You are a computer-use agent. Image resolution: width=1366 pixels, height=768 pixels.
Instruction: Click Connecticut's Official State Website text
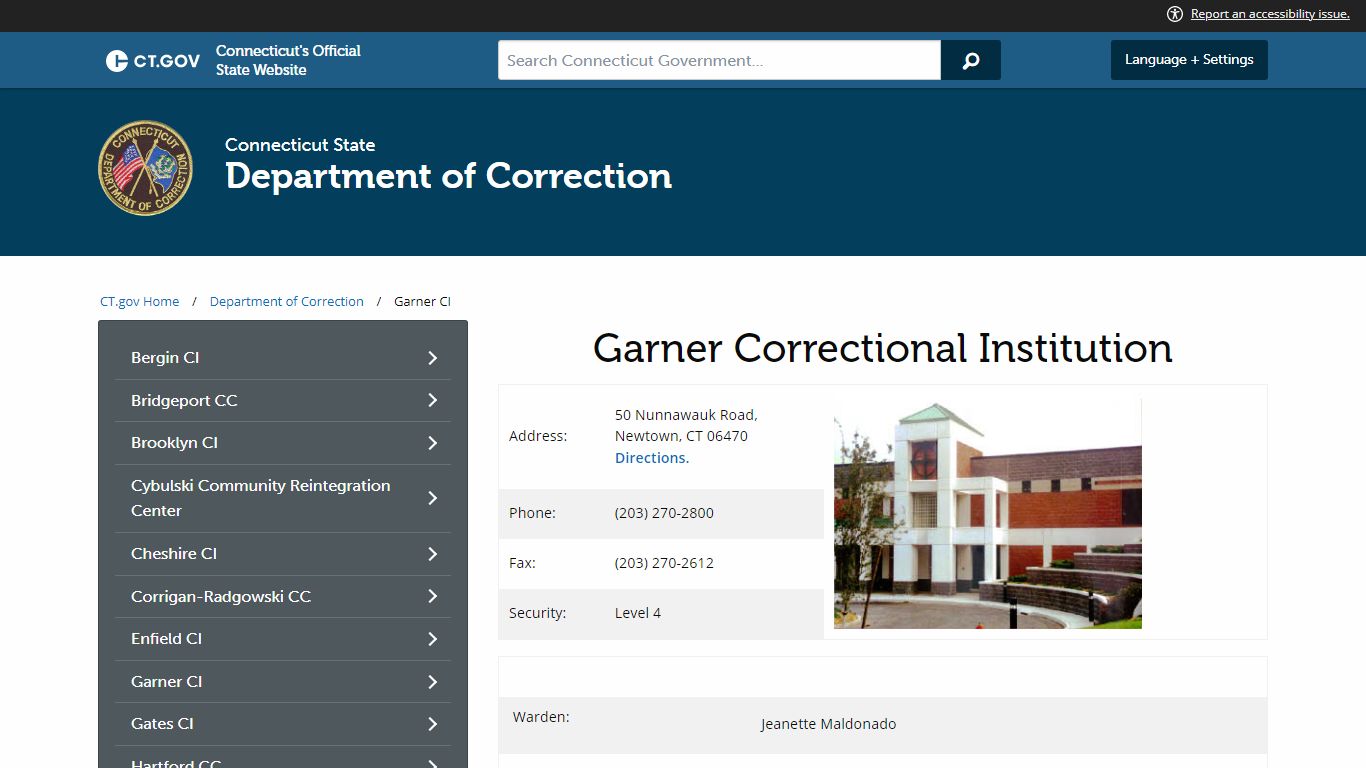click(x=288, y=60)
